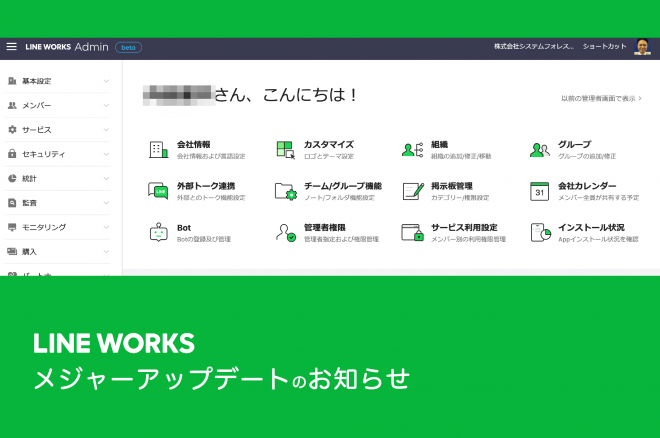Click the 管理者権限 user-check icon

tap(286, 232)
